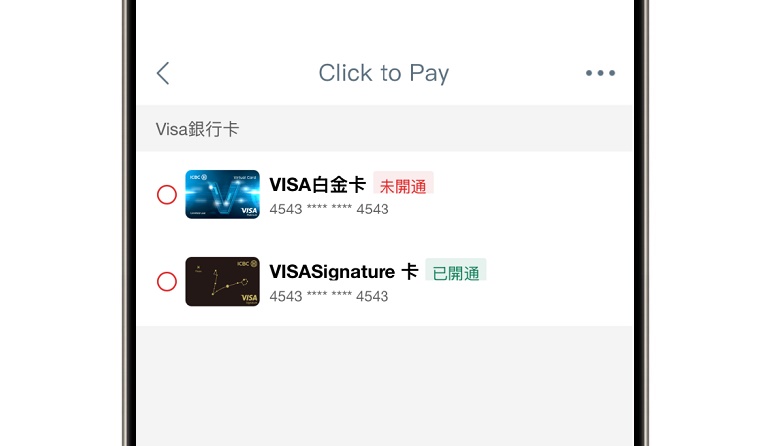Open the three-dot more options menu
The image size is (771, 446).
tap(600, 73)
